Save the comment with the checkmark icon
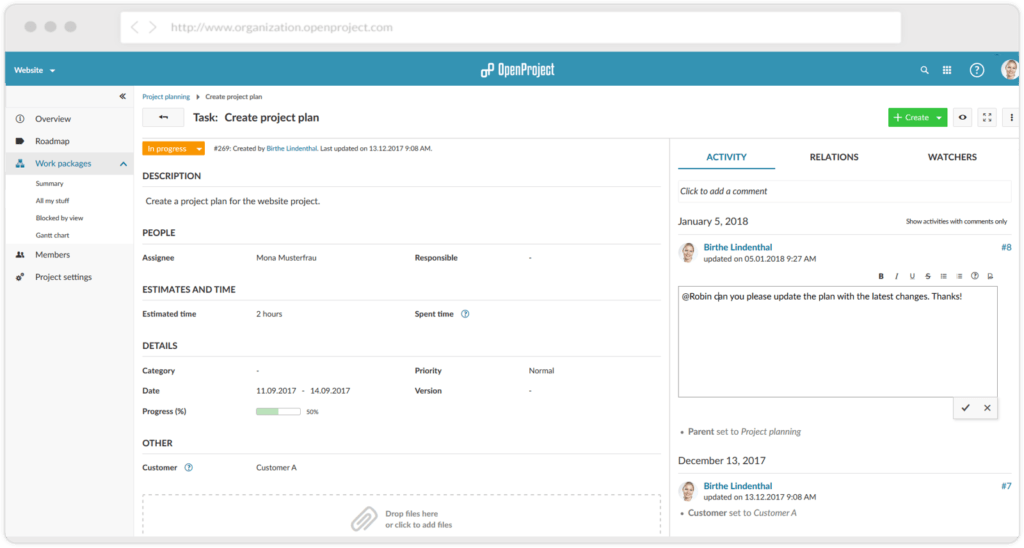 pos(965,408)
